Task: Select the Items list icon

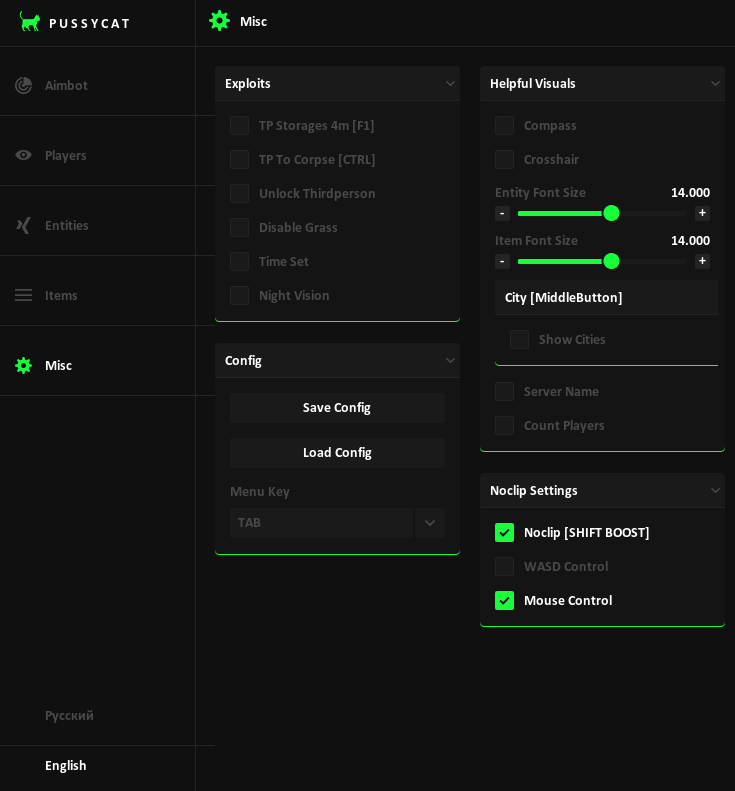Action: [x=23, y=295]
